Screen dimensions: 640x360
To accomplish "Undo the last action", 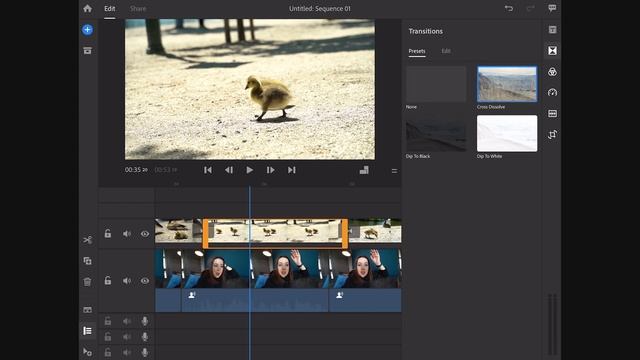I will (x=509, y=8).
